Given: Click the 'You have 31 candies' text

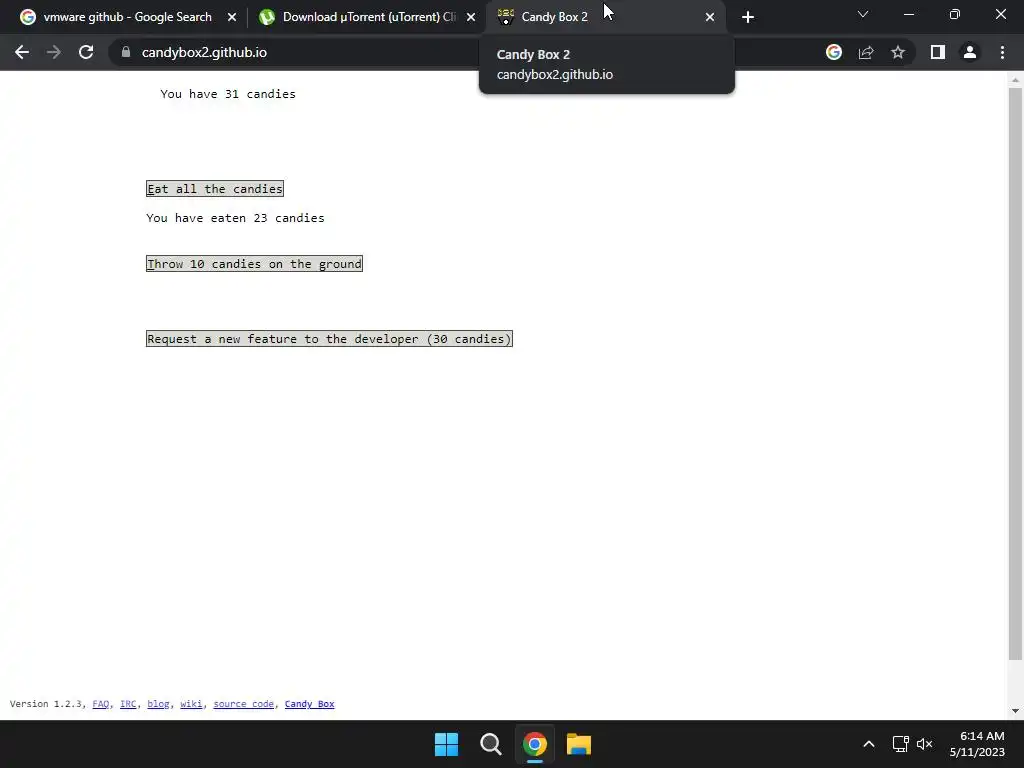Looking at the screenshot, I should pyautogui.click(x=228, y=94).
